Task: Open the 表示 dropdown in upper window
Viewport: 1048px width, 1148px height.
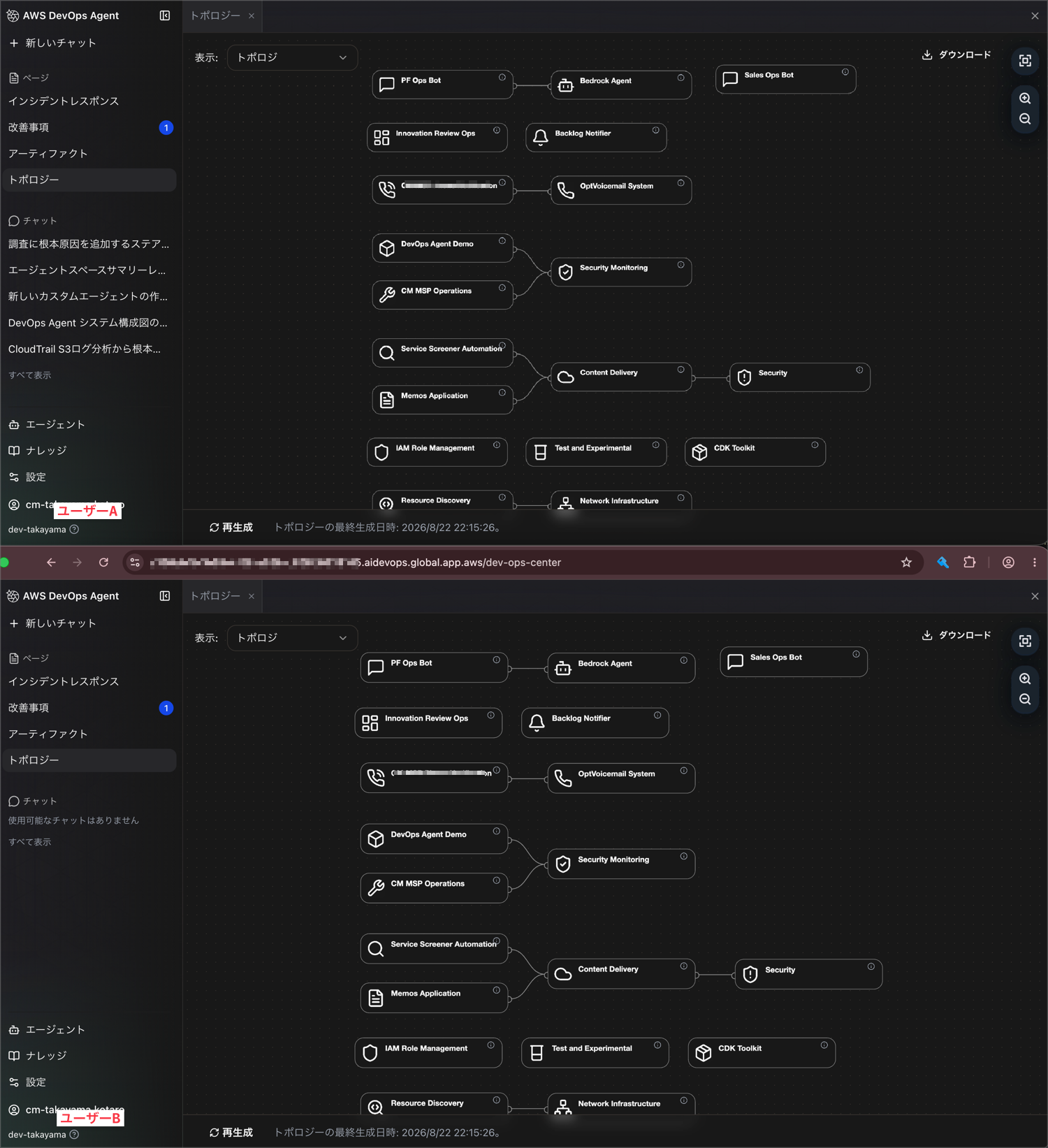Action: click(292, 57)
